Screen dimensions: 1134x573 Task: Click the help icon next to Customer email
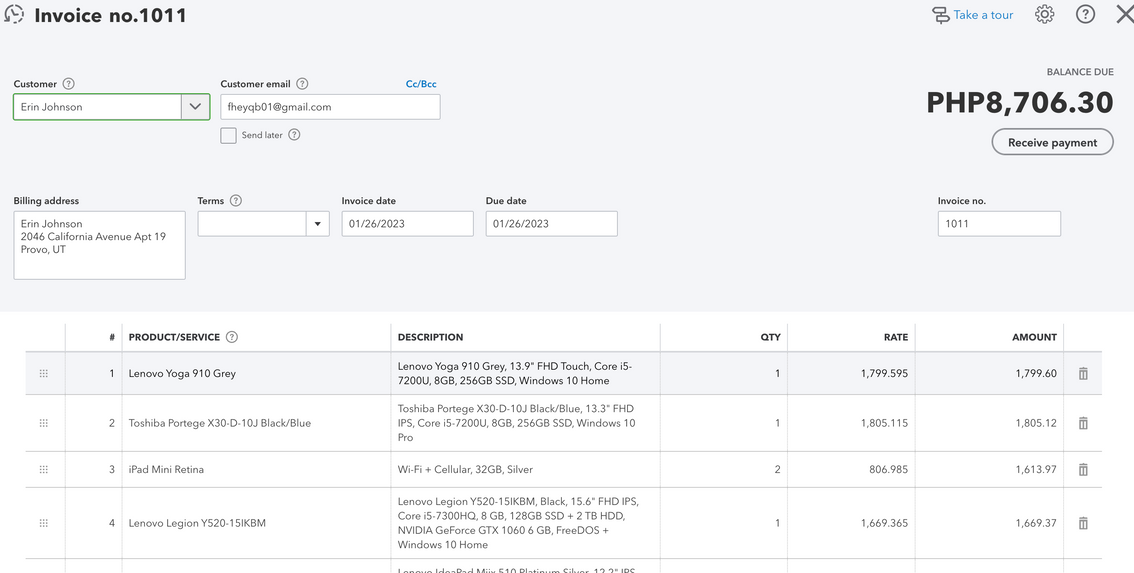(302, 84)
